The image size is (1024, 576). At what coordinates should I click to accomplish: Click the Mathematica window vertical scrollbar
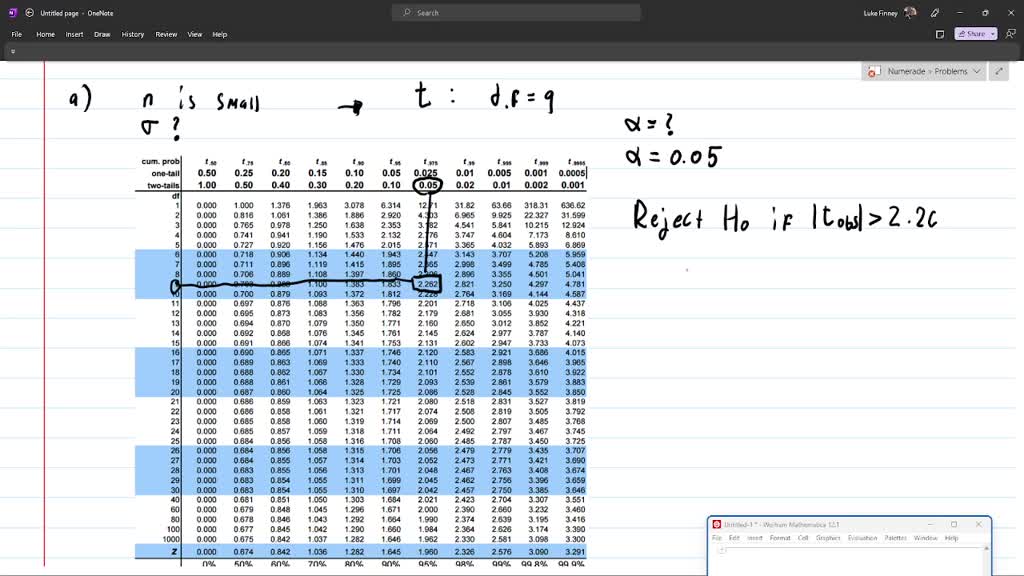(x=986, y=560)
